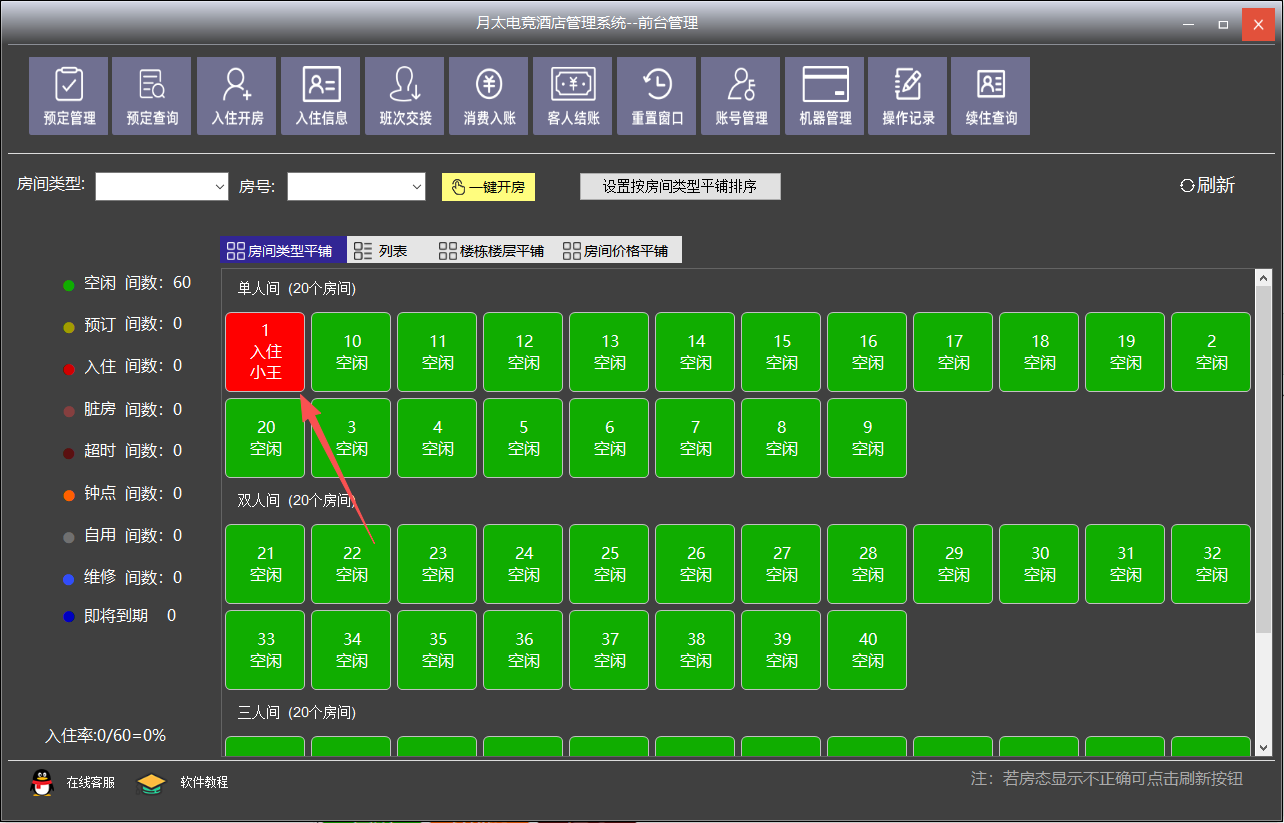
Task: Switch to the 楼栋楼层平铺 tab
Action: pyautogui.click(x=491, y=251)
